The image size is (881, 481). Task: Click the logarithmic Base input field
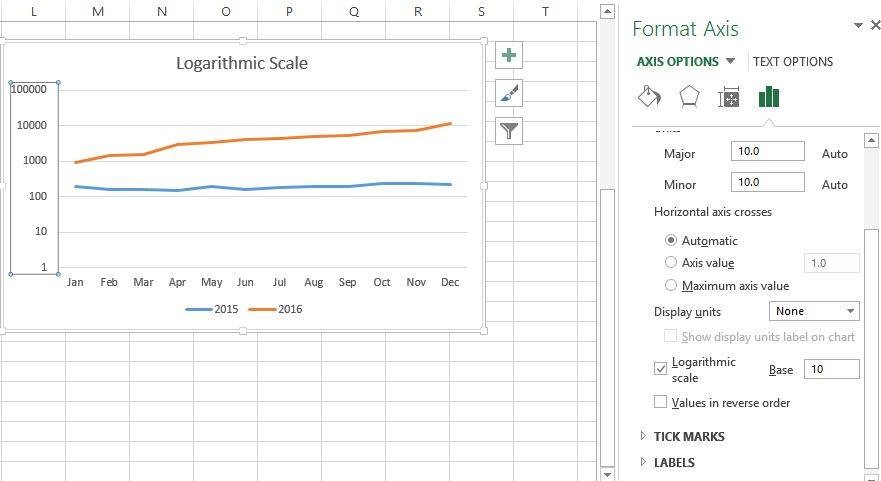[832, 369]
